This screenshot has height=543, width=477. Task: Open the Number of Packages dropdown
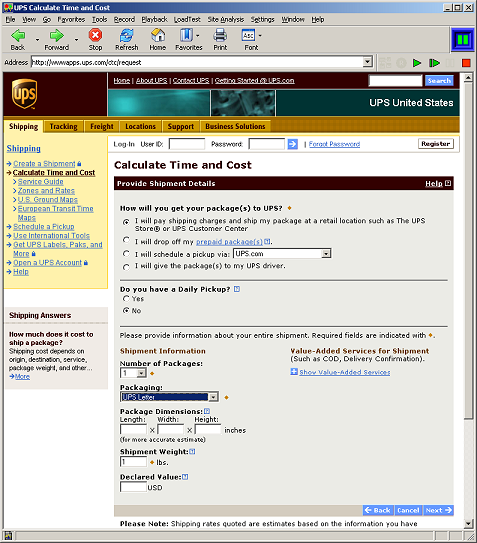click(141, 373)
